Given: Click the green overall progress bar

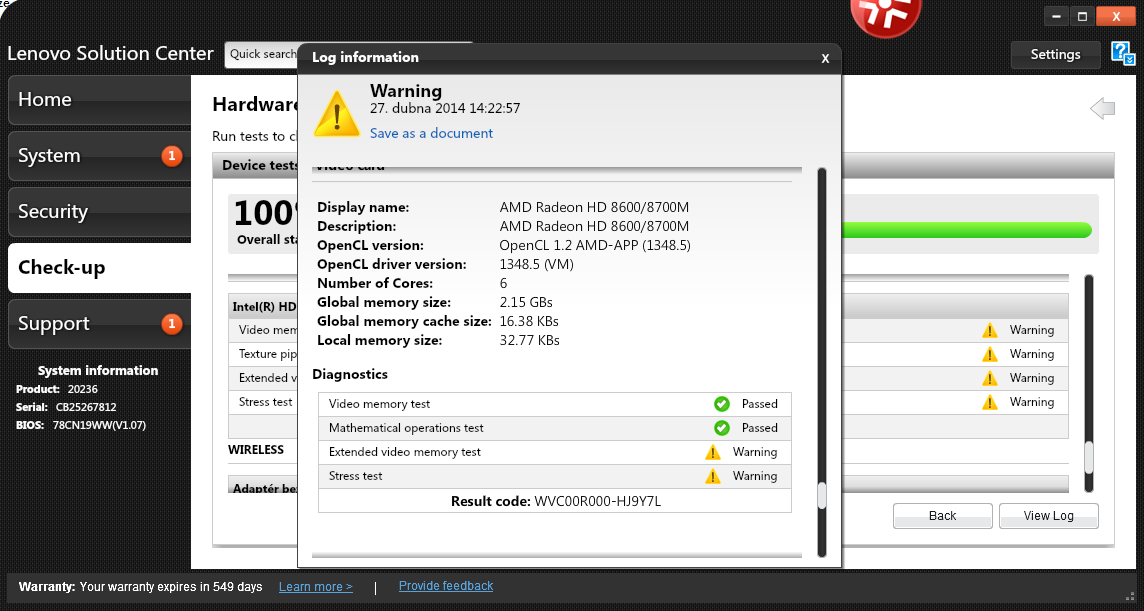Looking at the screenshot, I should (x=966, y=230).
